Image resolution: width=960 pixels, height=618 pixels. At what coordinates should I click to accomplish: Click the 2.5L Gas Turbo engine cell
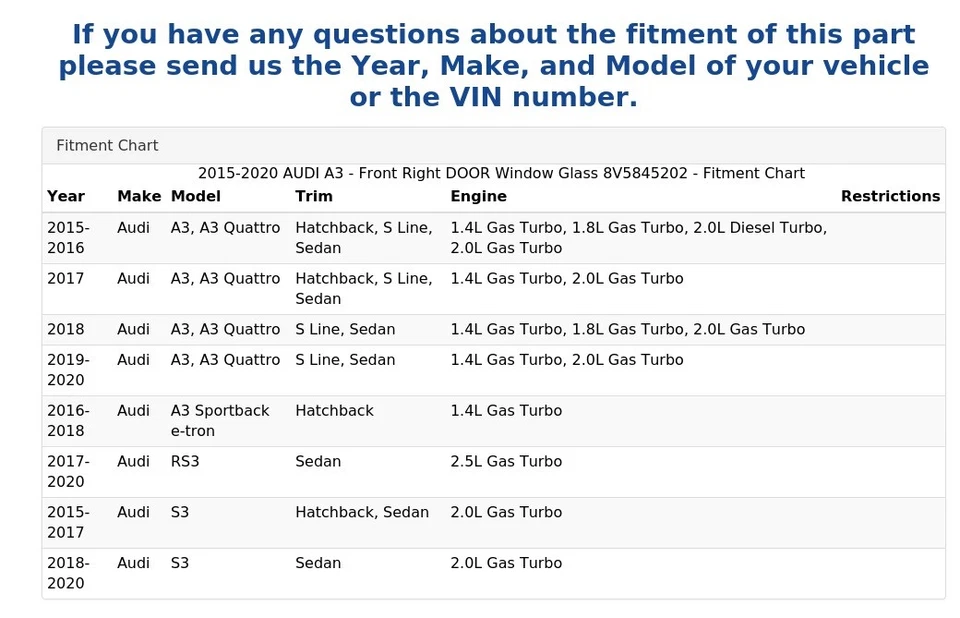(x=506, y=462)
